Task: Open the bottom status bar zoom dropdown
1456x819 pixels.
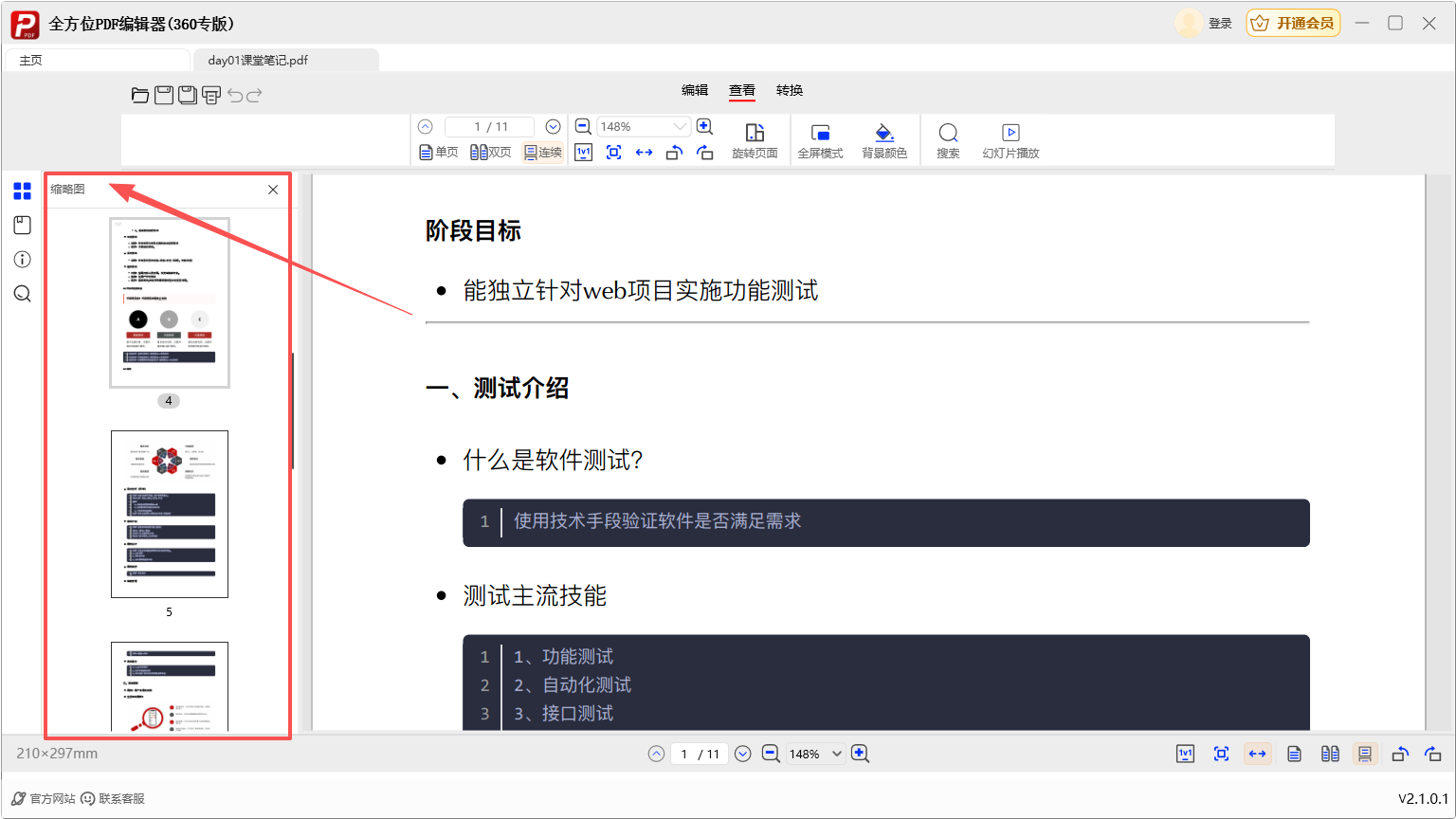Action: pyautogui.click(x=837, y=755)
